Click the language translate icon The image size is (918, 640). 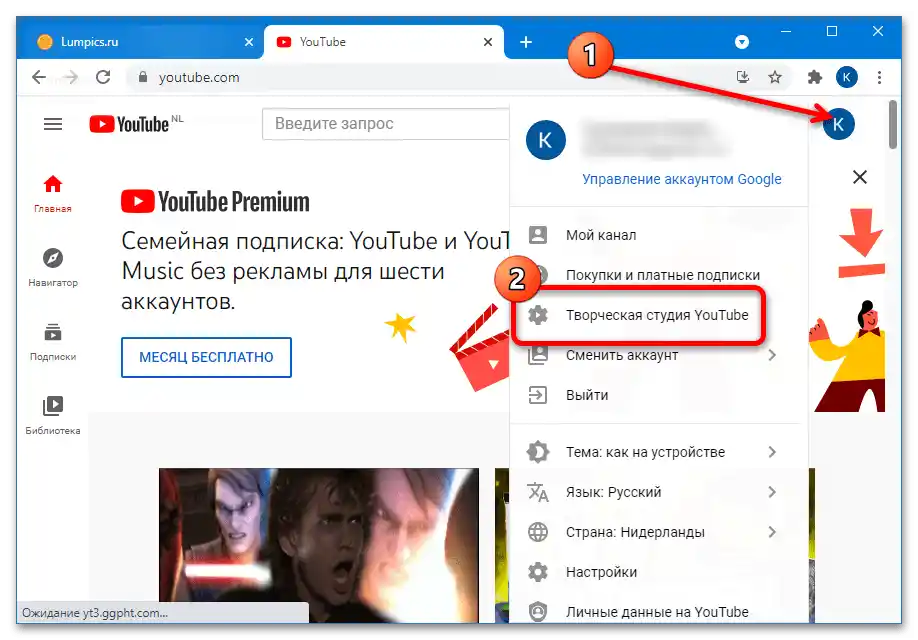click(x=537, y=492)
